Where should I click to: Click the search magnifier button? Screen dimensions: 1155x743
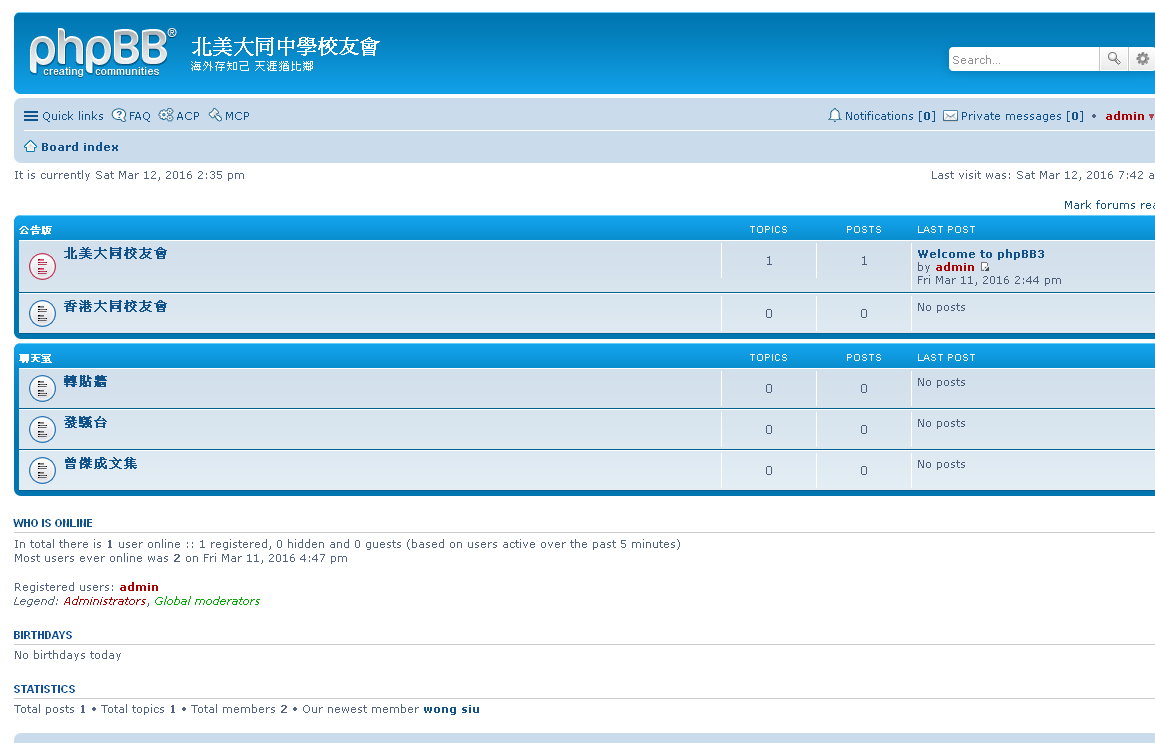[1113, 60]
